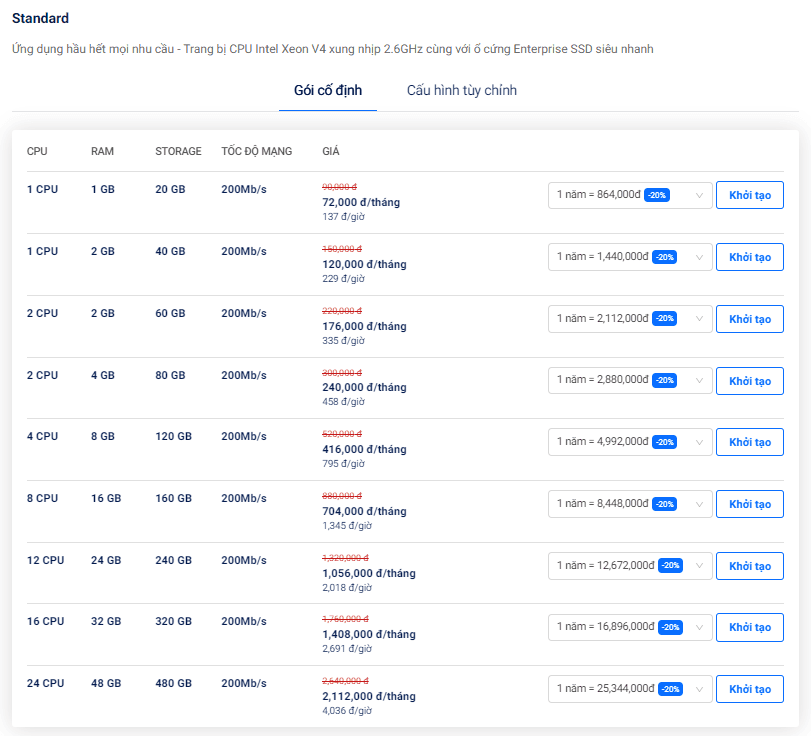Click the 160 GB storage cell
Image resolution: width=811 pixels, height=736 pixels.
[173, 499]
